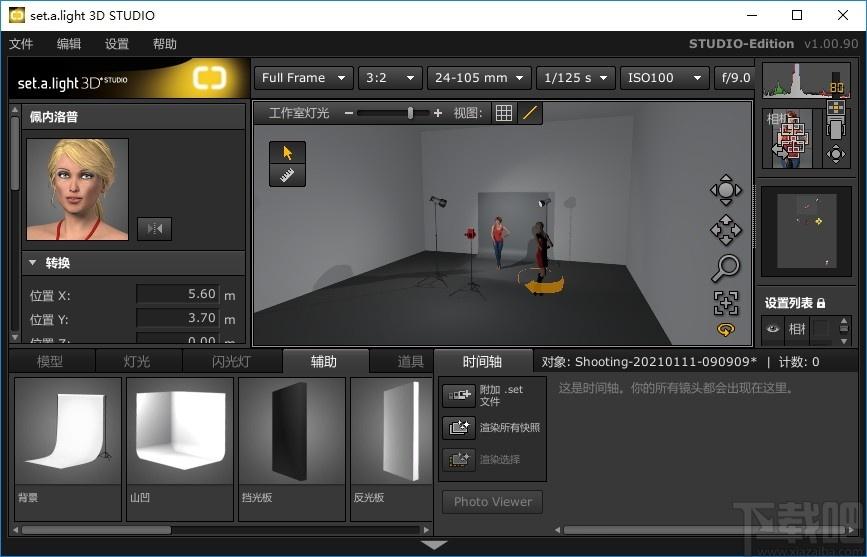Open the 文件 menu
Viewport: 867px width, 557px height.
(x=21, y=44)
